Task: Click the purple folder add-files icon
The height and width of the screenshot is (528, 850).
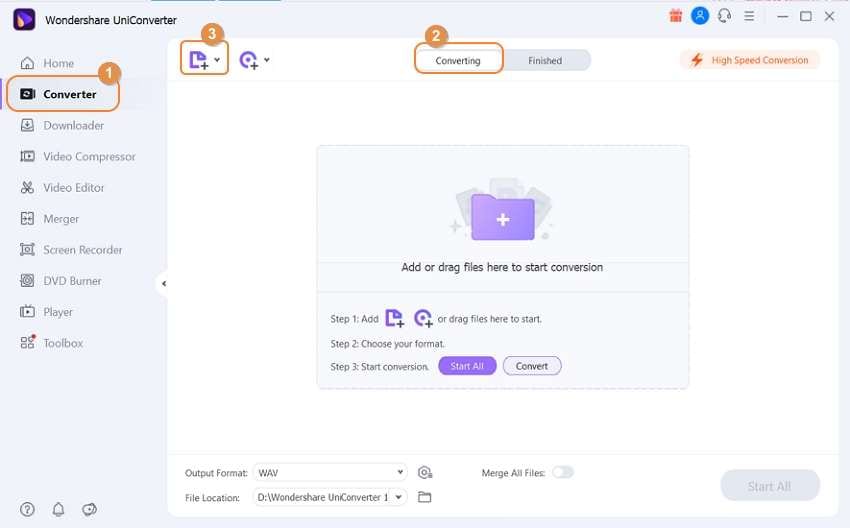Action: click(x=503, y=217)
